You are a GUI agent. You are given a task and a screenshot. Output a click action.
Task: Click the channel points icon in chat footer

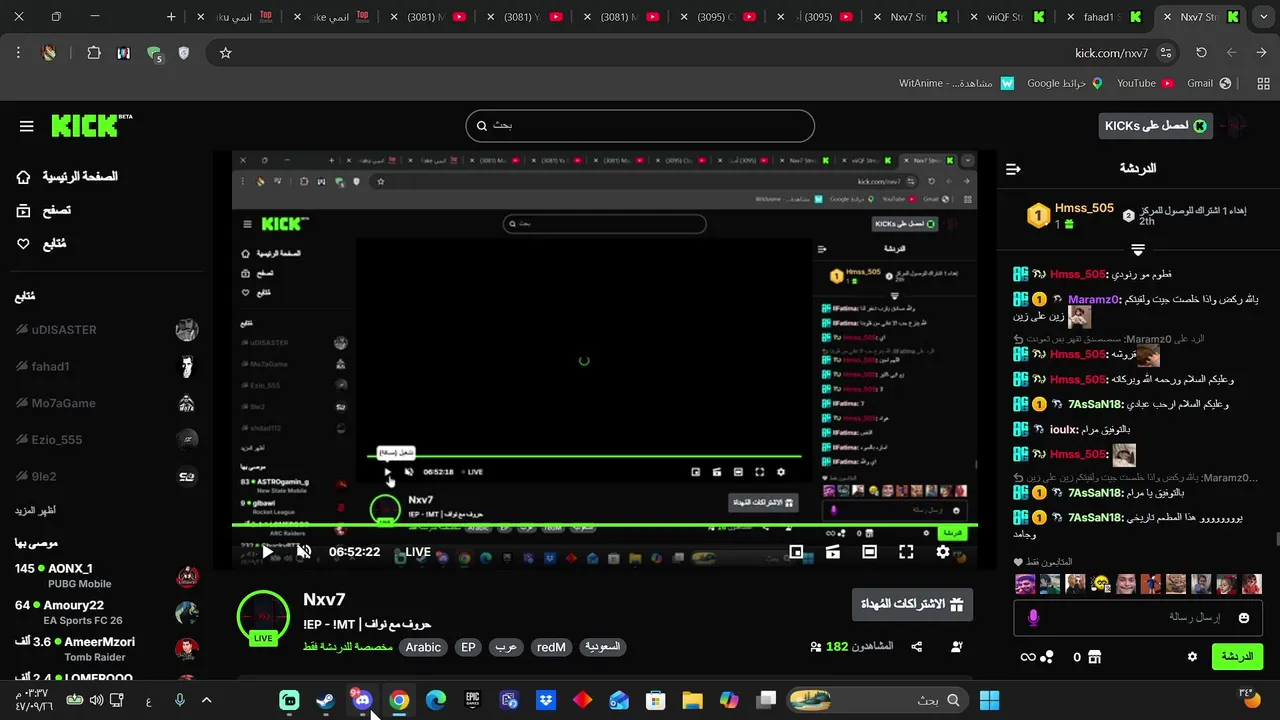tap(1047, 657)
